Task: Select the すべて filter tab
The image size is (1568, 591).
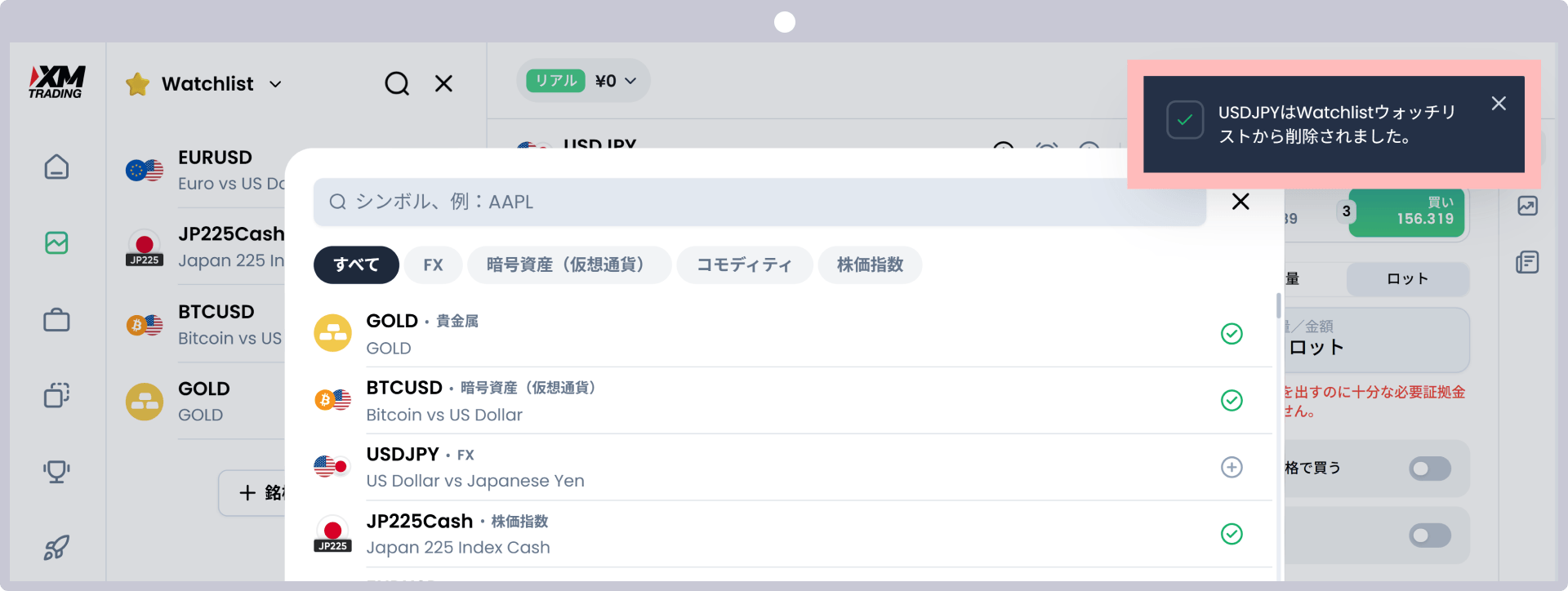Action: [x=356, y=265]
